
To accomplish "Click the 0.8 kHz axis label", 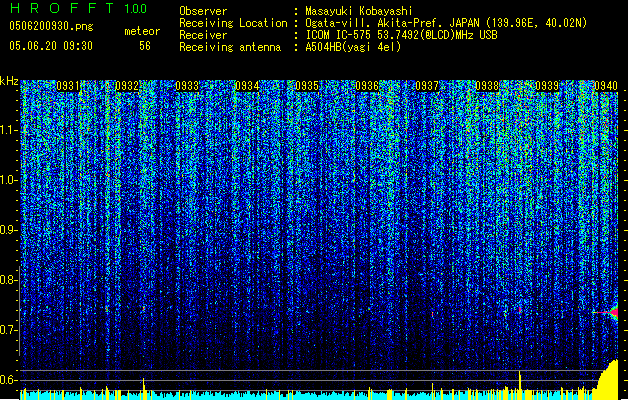I will [8, 280].
